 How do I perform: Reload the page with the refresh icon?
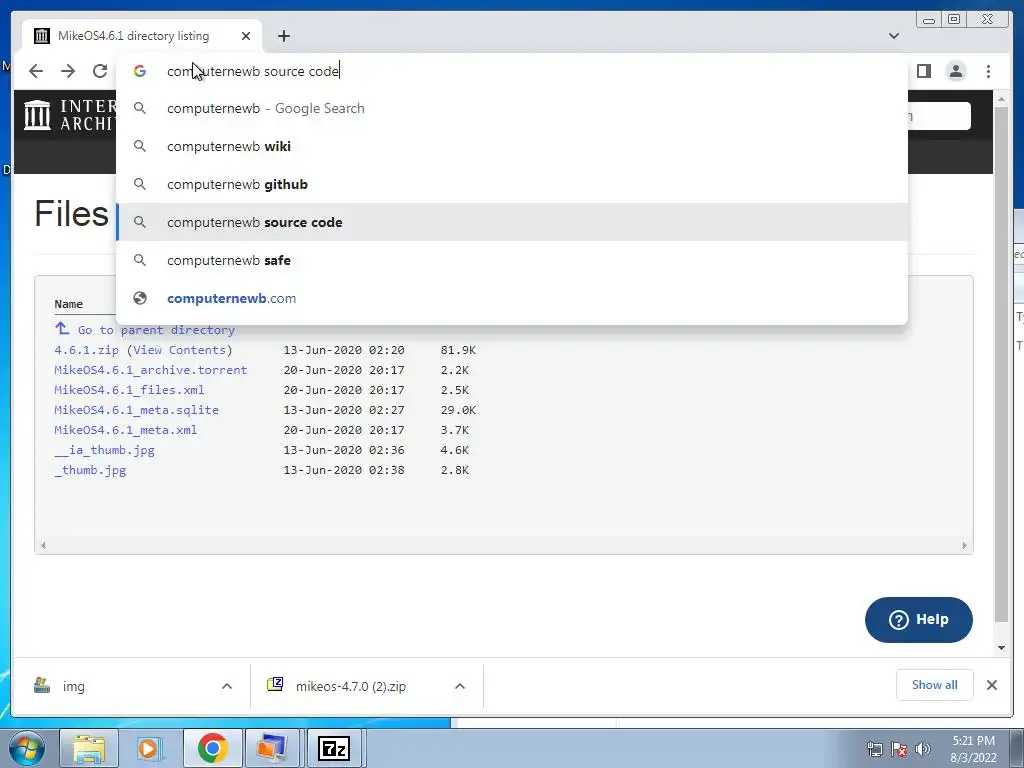click(100, 71)
